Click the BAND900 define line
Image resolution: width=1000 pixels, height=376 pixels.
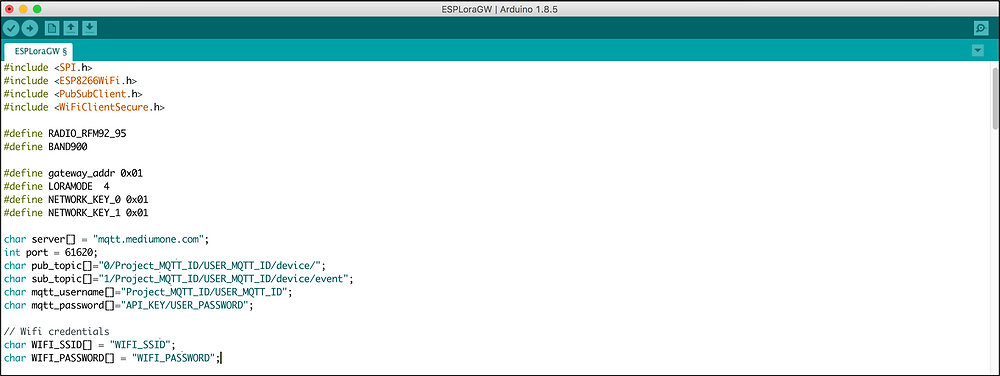click(45, 147)
